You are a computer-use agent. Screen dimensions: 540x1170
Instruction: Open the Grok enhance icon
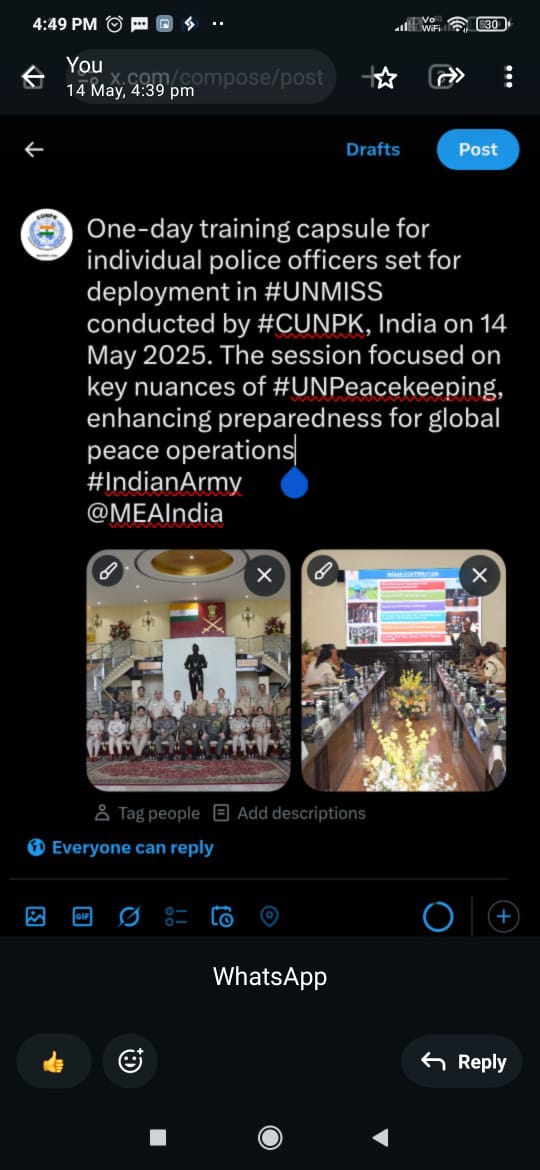pos(129,916)
